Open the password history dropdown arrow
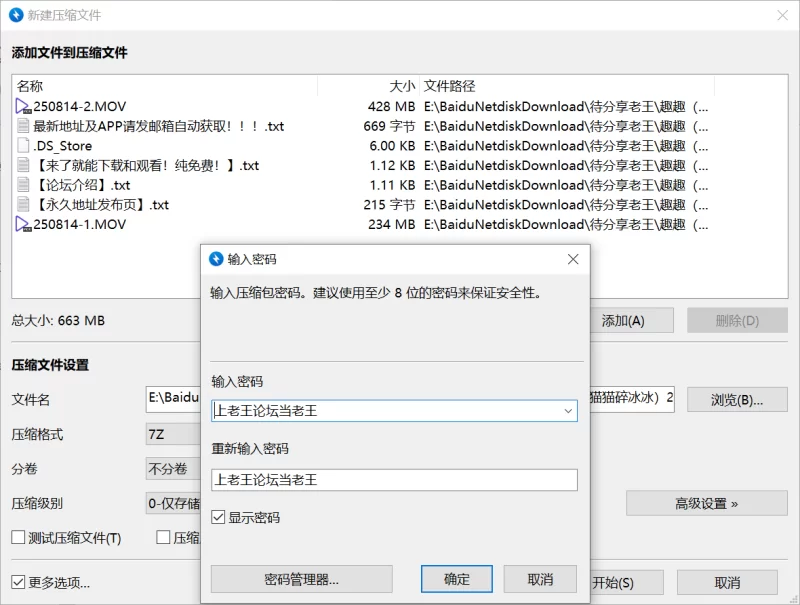The height and width of the screenshot is (605, 800). pos(568,410)
